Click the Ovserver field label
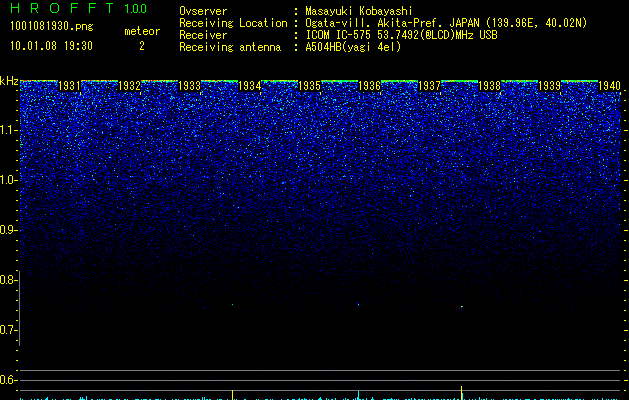The height and width of the screenshot is (400, 629). tap(203, 11)
